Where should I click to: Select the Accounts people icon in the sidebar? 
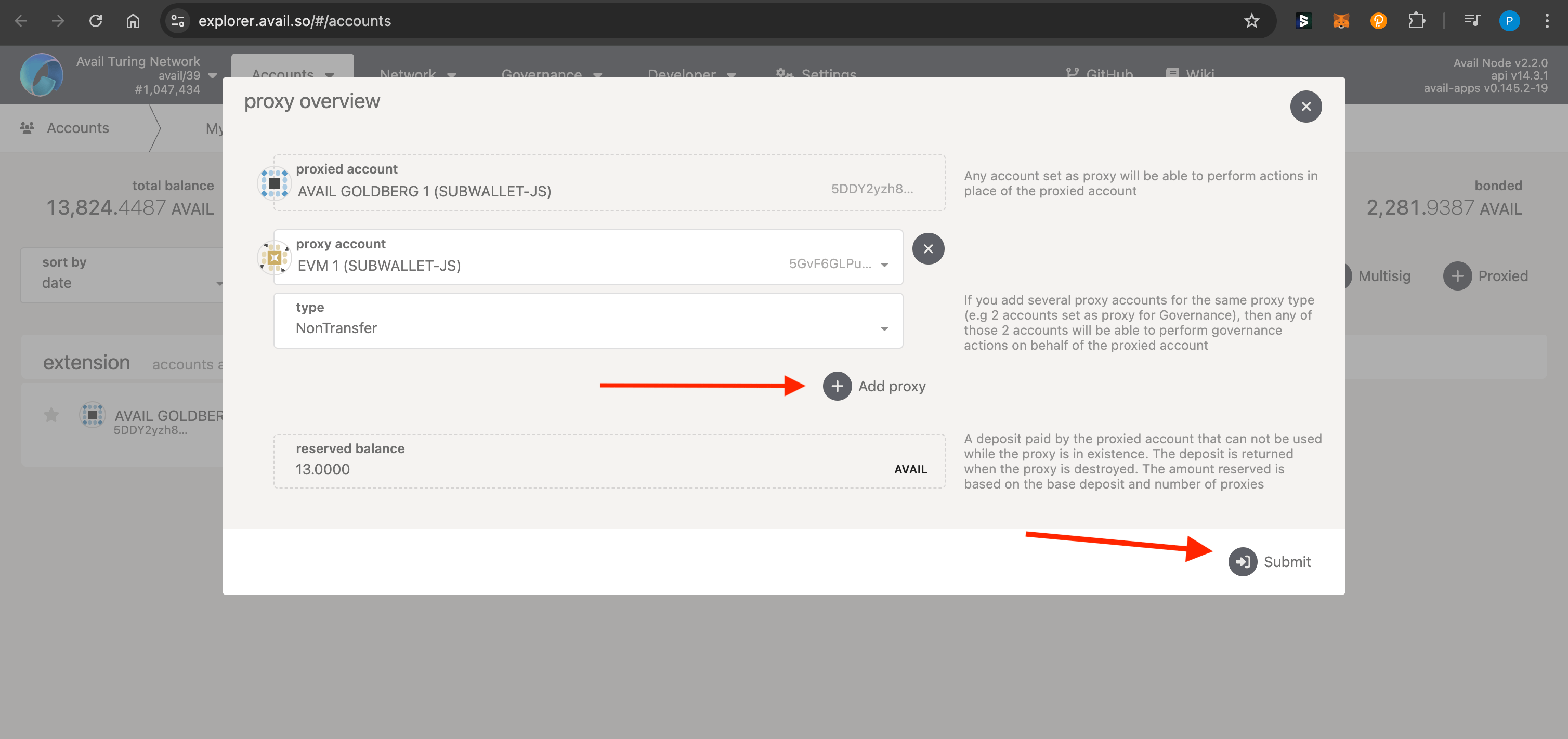(x=27, y=127)
